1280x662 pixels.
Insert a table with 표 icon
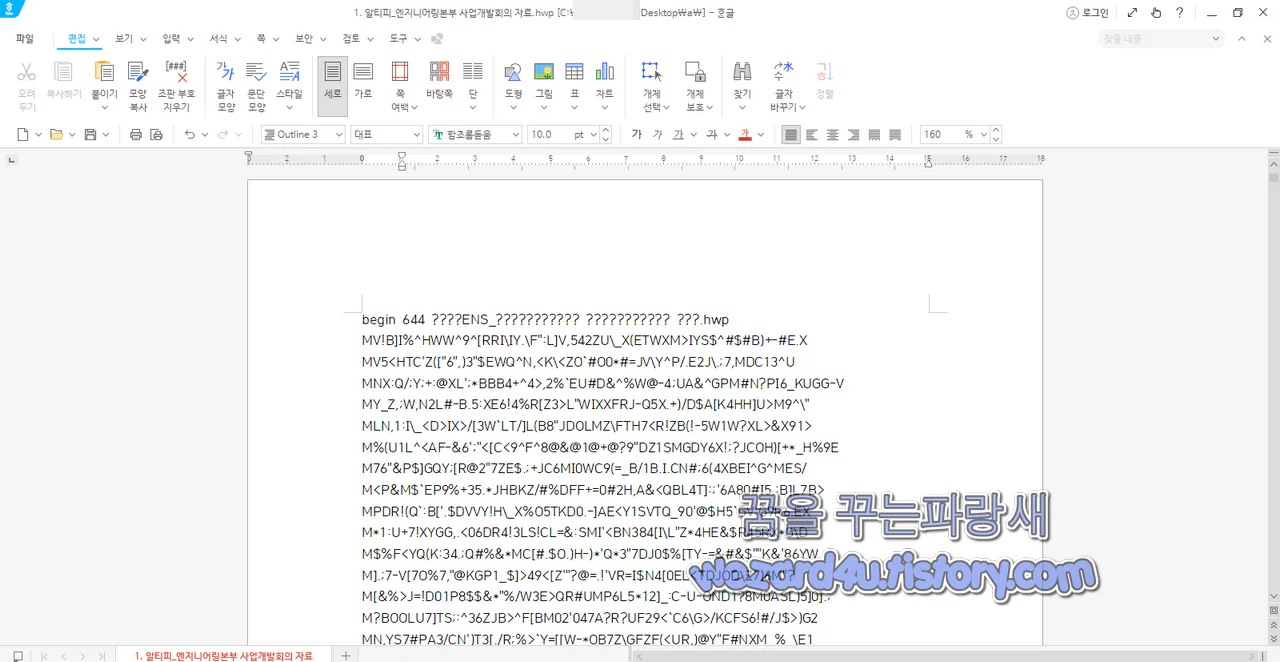click(574, 72)
